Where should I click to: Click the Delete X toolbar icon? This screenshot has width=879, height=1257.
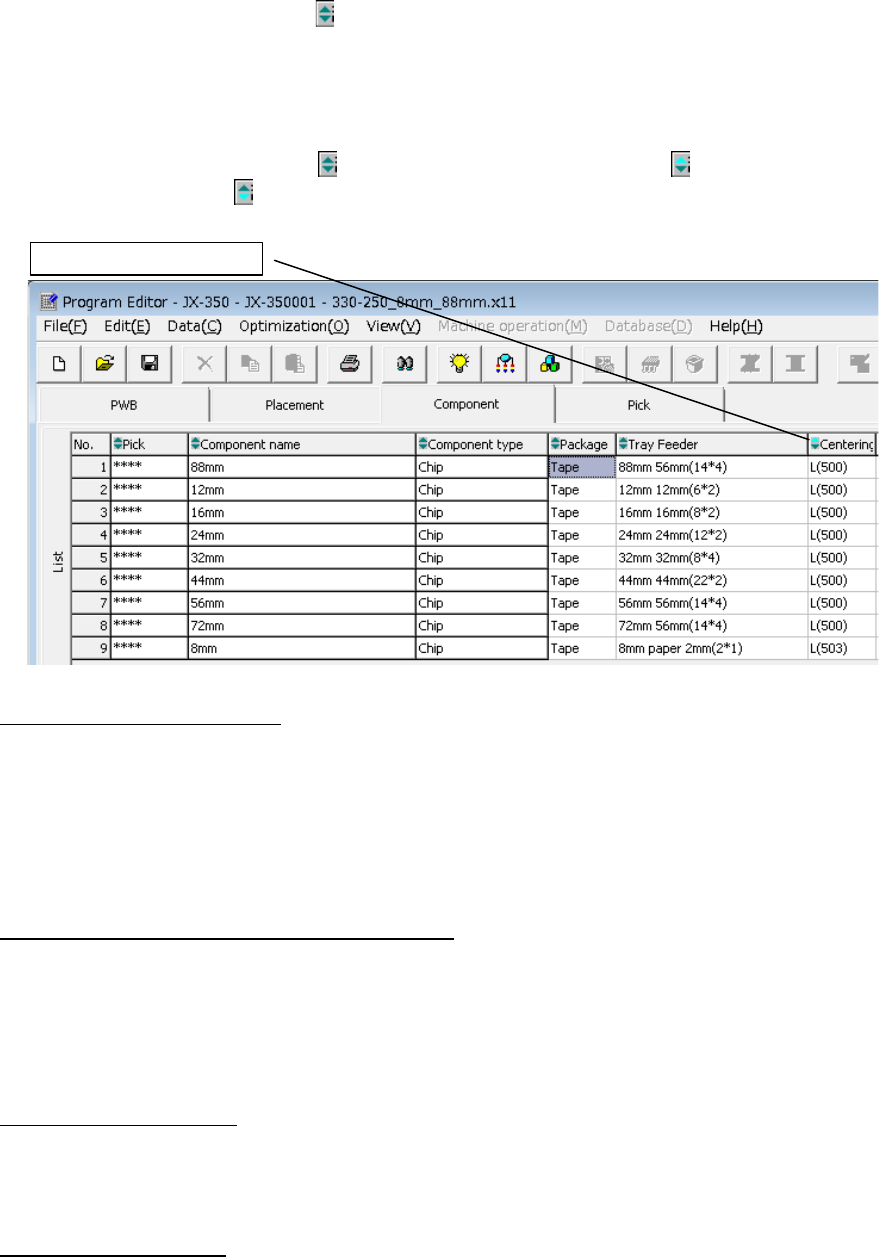[203, 363]
